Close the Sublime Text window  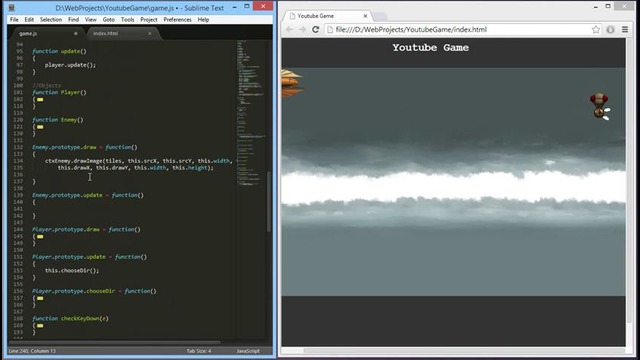pos(263,7)
